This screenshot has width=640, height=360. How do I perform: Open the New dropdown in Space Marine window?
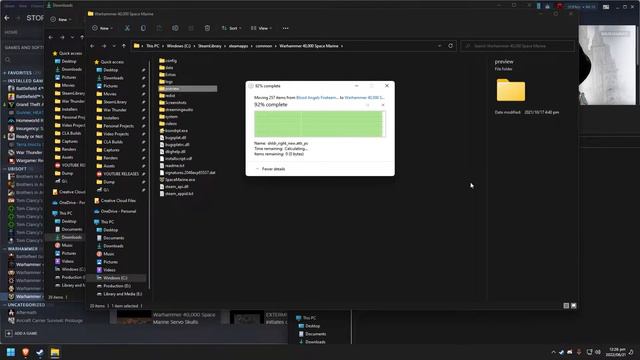point(103,28)
